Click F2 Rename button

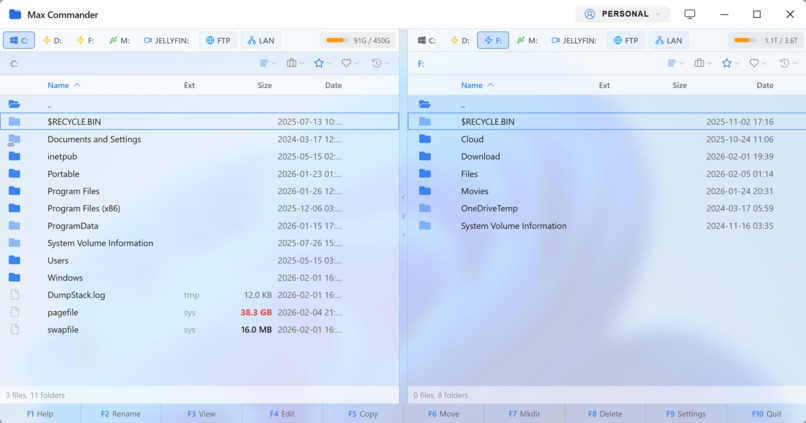pyautogui.click(x=121, y=414)
